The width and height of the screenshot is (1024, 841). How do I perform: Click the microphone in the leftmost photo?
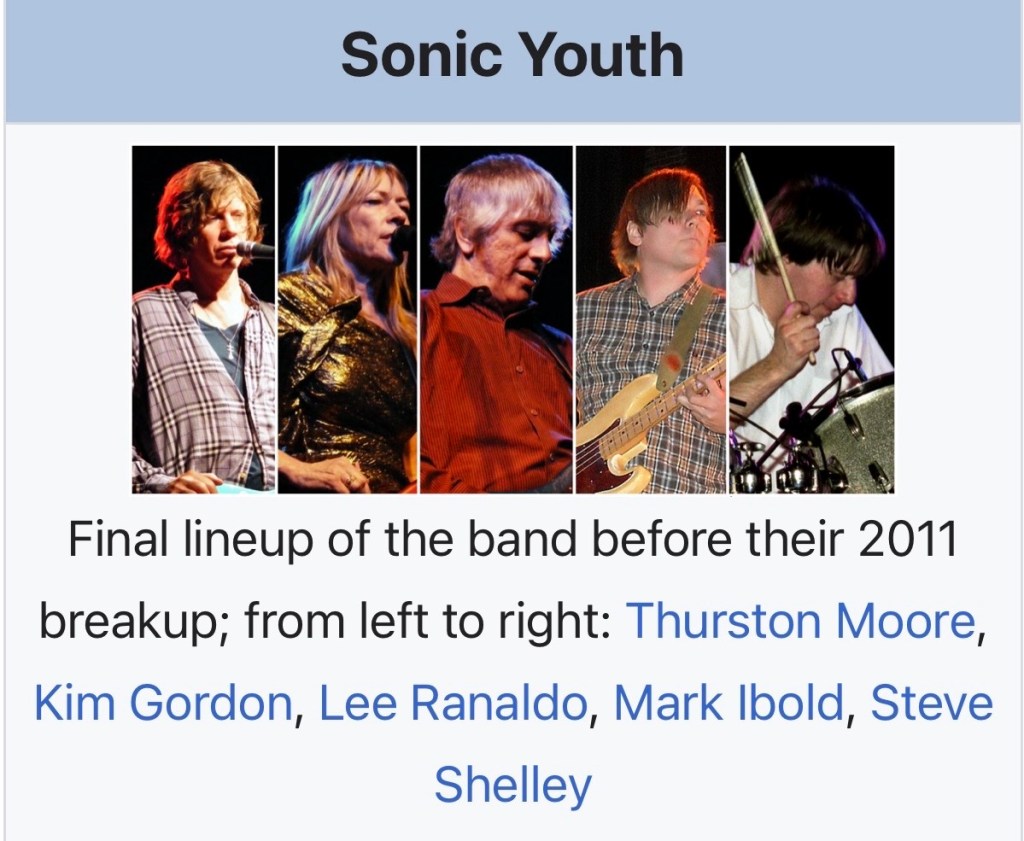tap(255, 249)
